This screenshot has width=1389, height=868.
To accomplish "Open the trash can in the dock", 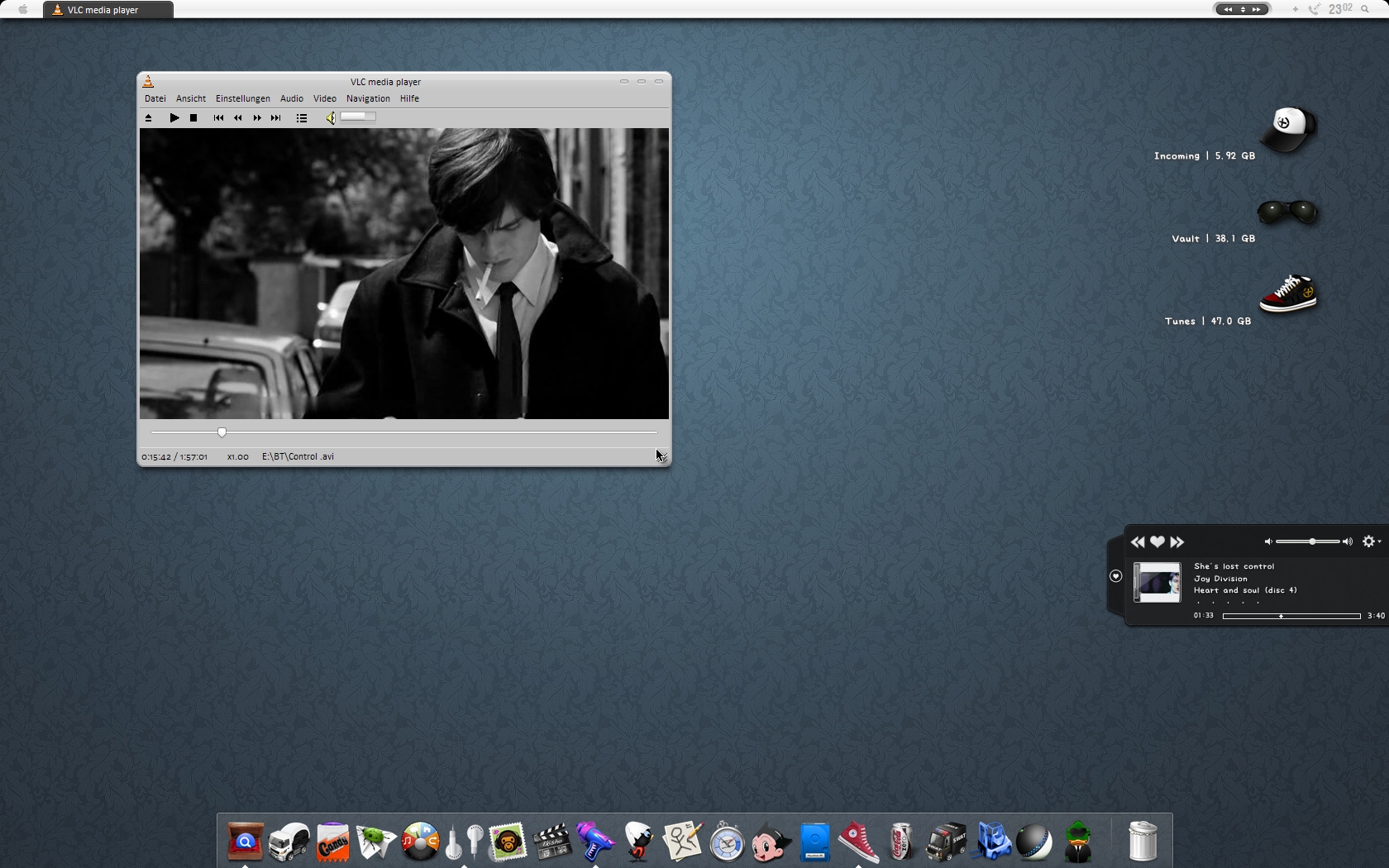I will tap(1143, 841).
